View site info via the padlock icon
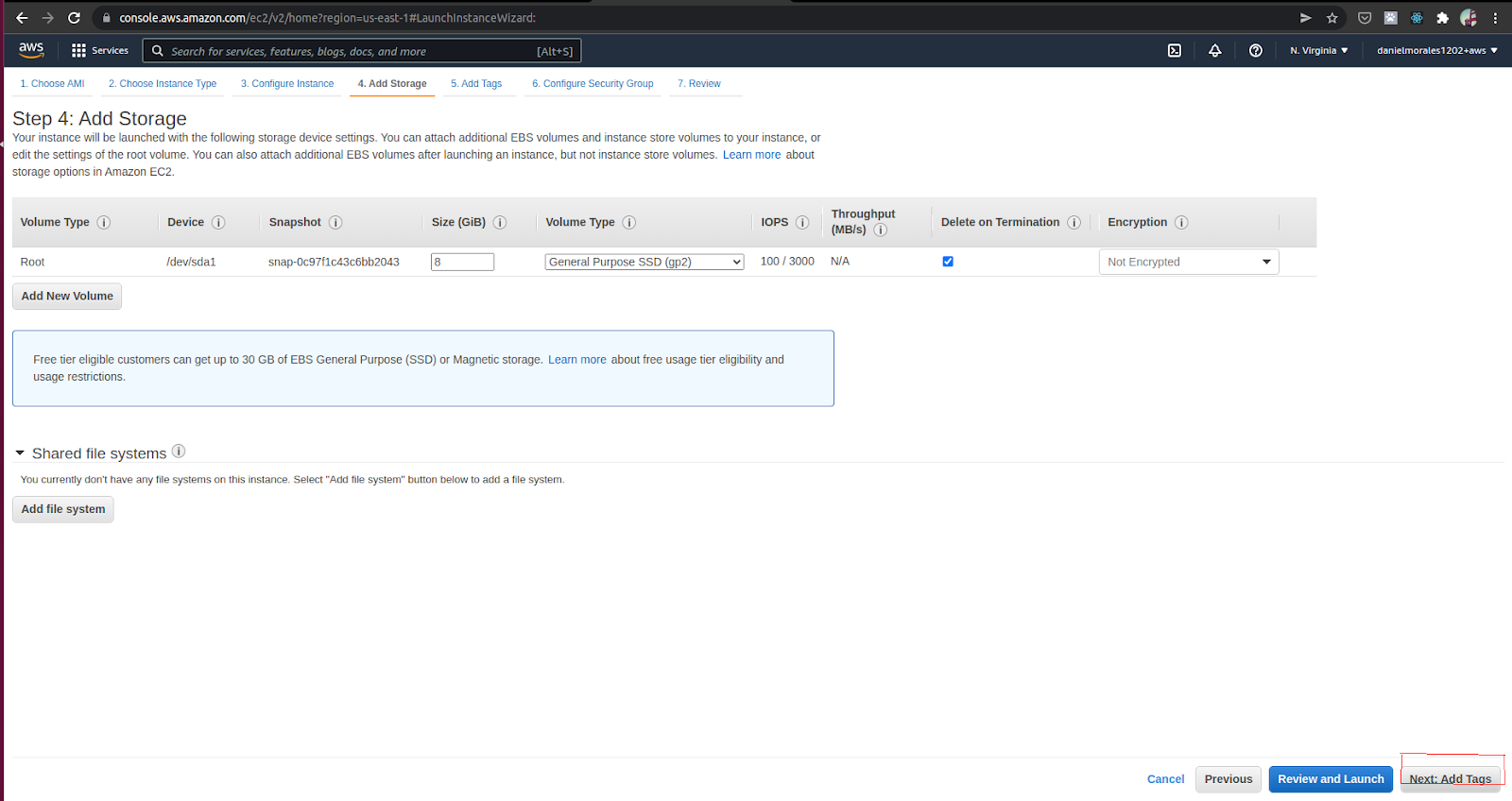Screen dimensions: 1512x801 pos(107,18)
